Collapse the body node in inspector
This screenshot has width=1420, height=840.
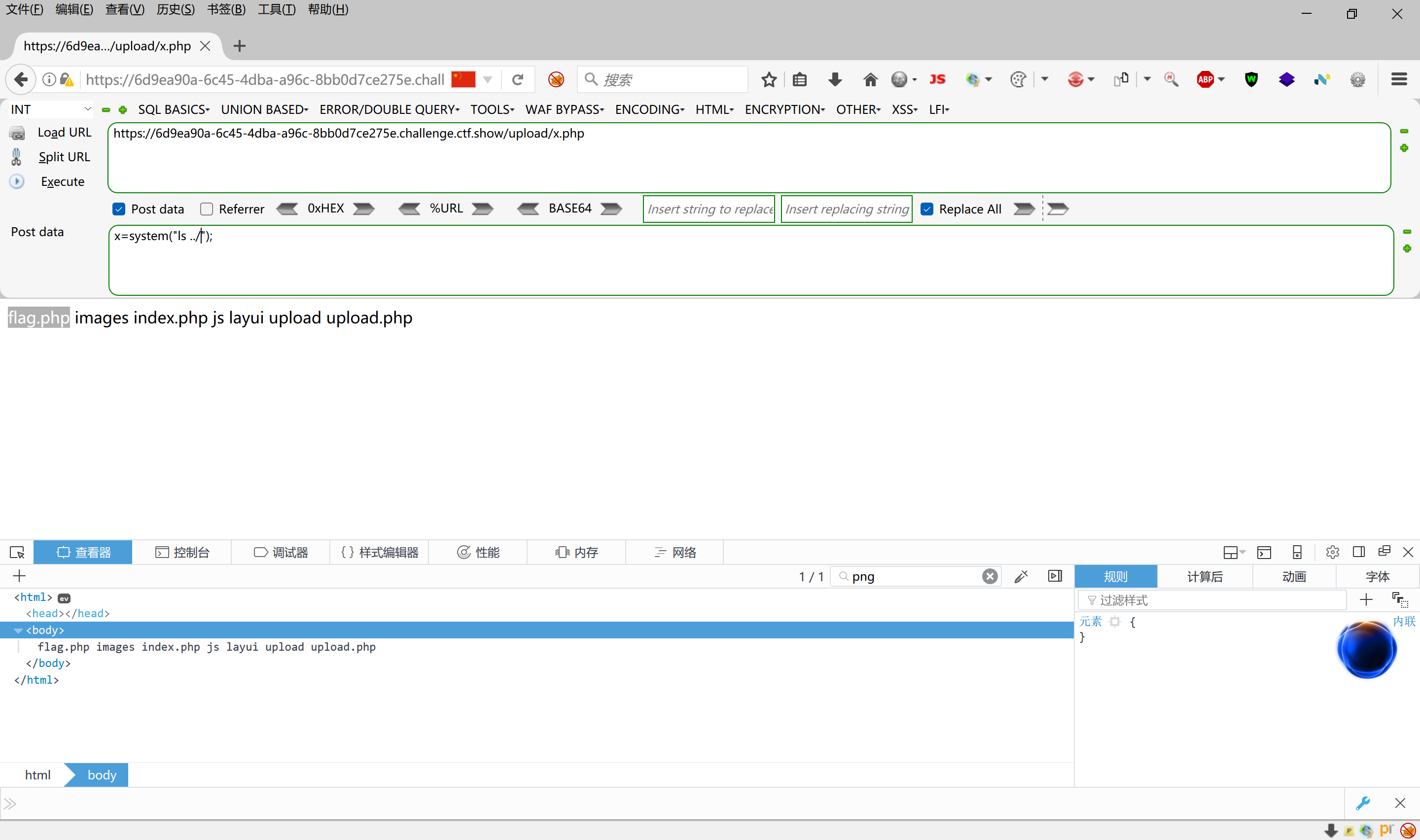[x=18, y=630]
